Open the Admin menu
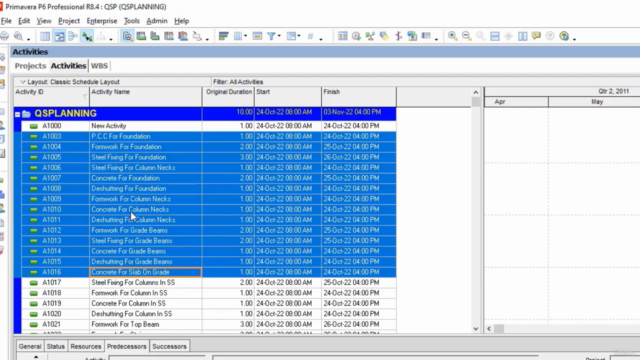The height and width of the screenshot is (360, 640). [157, 21]
